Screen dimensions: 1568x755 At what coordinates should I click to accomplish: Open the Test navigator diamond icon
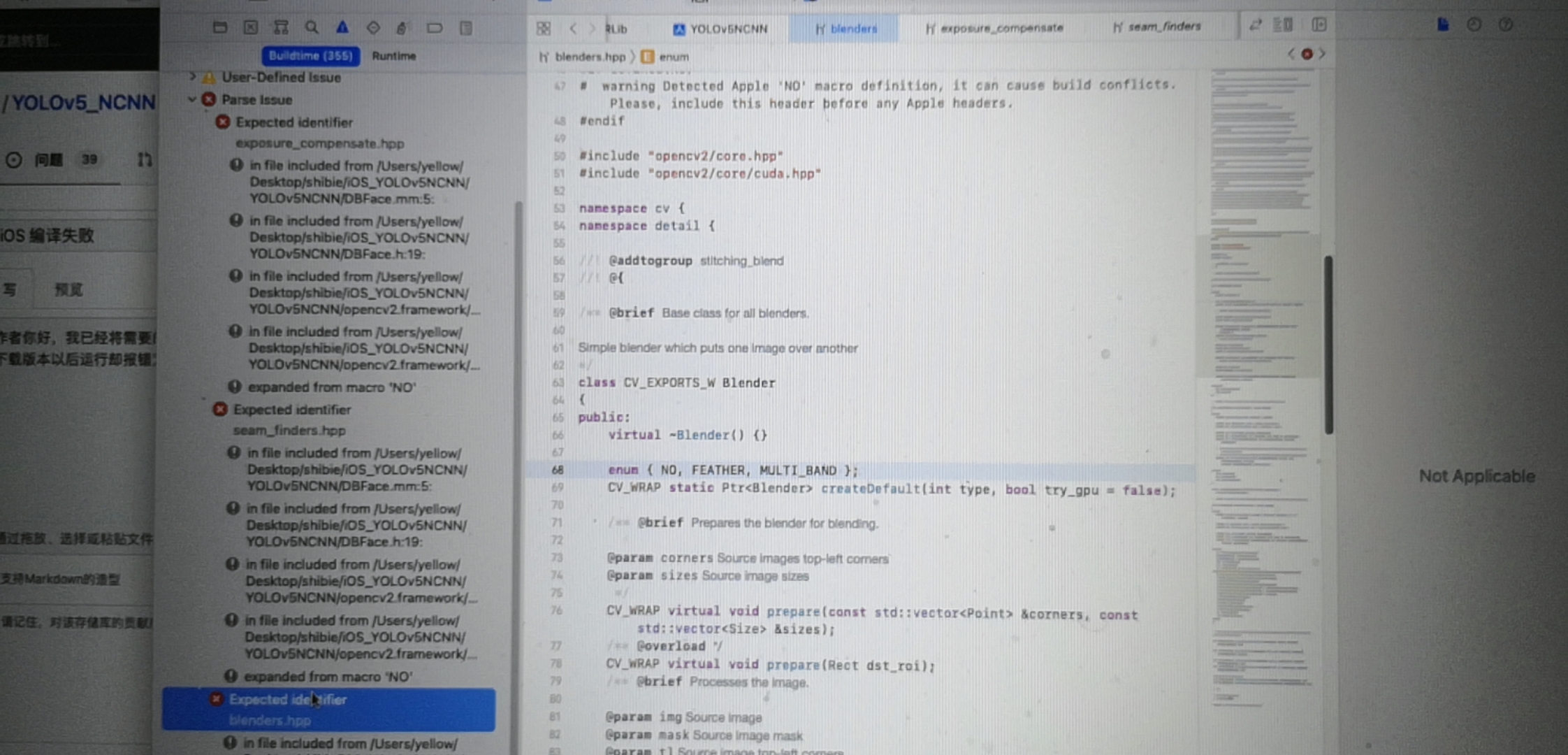(x=373, y=28)
